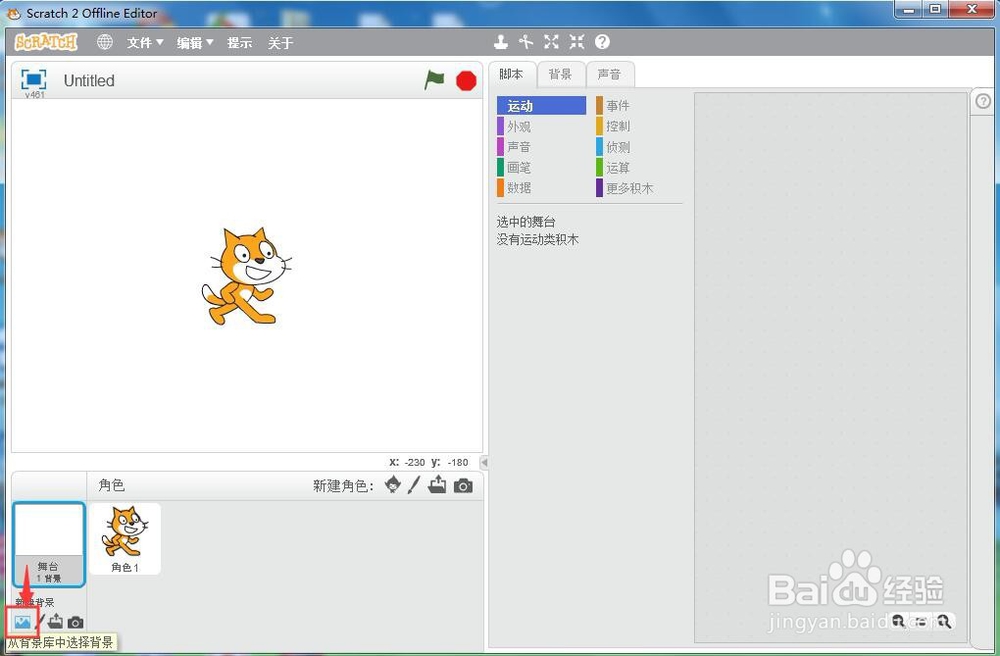Screen dimensions: 1000x656
Task: Open block help with the question mark icon
Action: [601, 42]
